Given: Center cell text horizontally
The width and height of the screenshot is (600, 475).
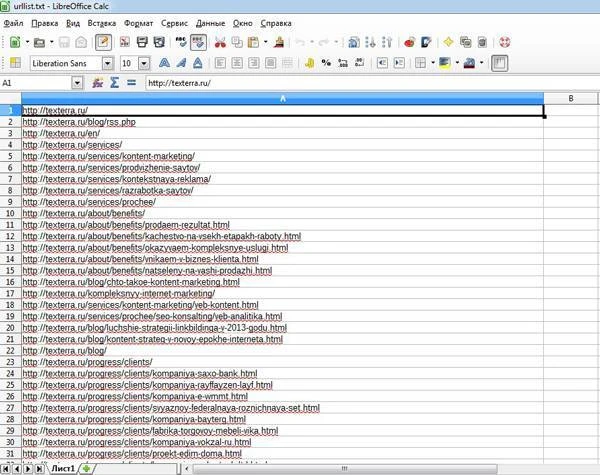Looking at the screenshot, I should pos(237,63).
